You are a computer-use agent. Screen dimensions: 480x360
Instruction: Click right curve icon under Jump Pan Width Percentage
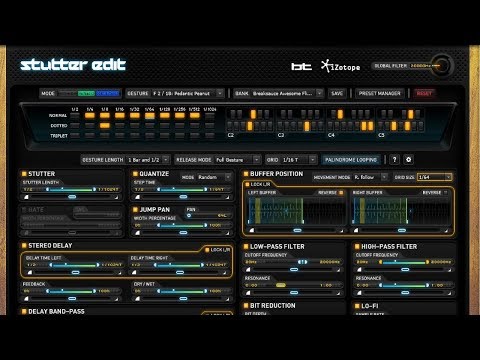[228, 233]
